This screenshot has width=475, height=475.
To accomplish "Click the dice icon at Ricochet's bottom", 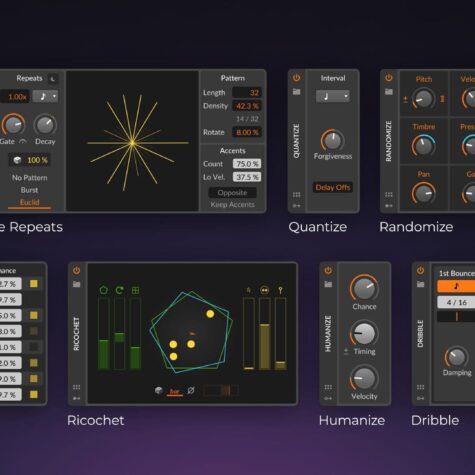I will point(159,390).
